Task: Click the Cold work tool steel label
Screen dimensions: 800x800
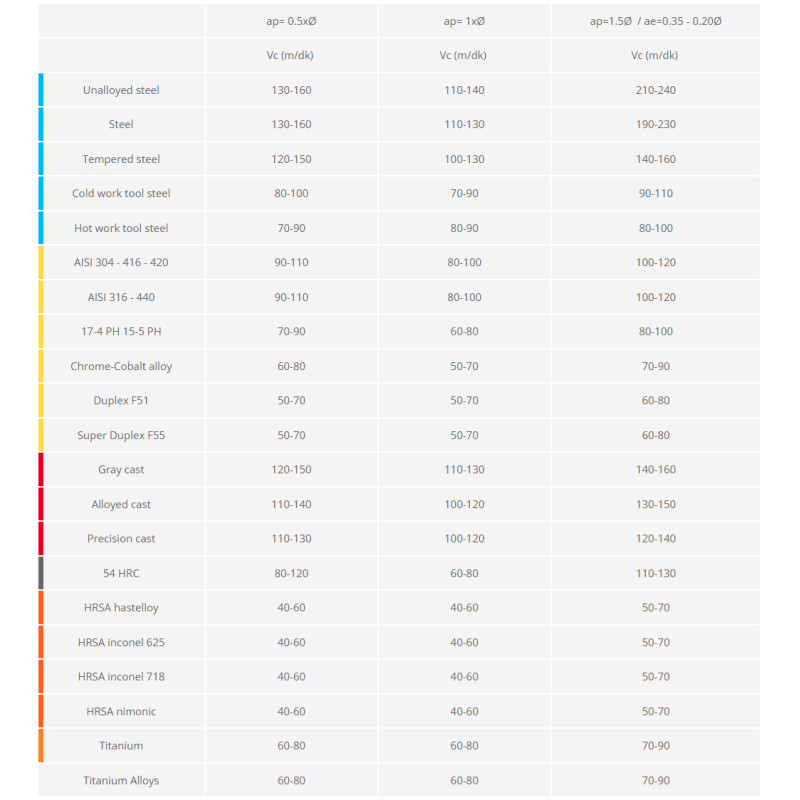Action: tap(121, 193)
